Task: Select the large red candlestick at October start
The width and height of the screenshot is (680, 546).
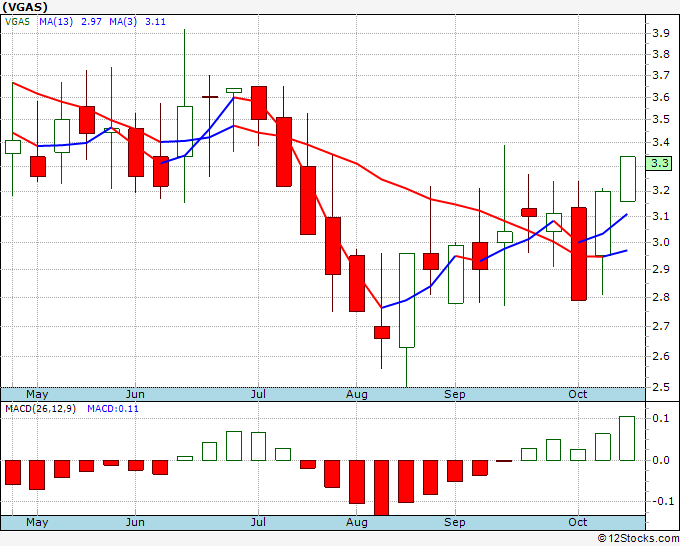Action: point(579,254)
